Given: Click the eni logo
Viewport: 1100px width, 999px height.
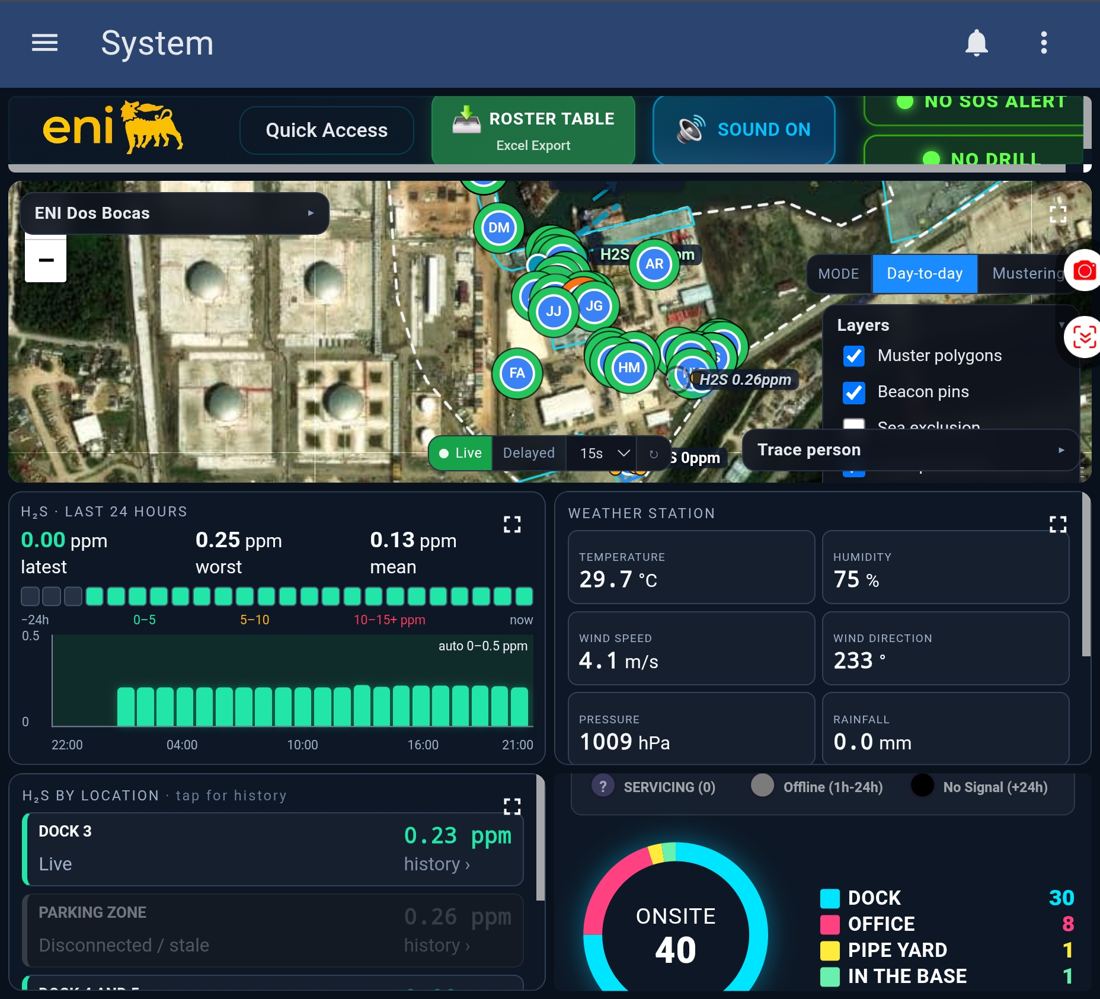Looking at the screenshot, I should [112, 128].
